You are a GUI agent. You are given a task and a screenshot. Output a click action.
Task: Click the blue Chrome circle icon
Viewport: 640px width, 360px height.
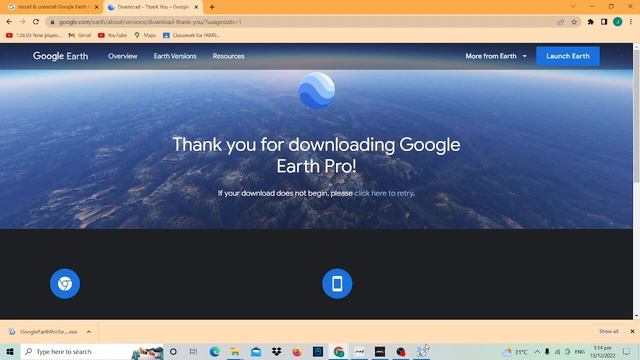pos(65,284)
